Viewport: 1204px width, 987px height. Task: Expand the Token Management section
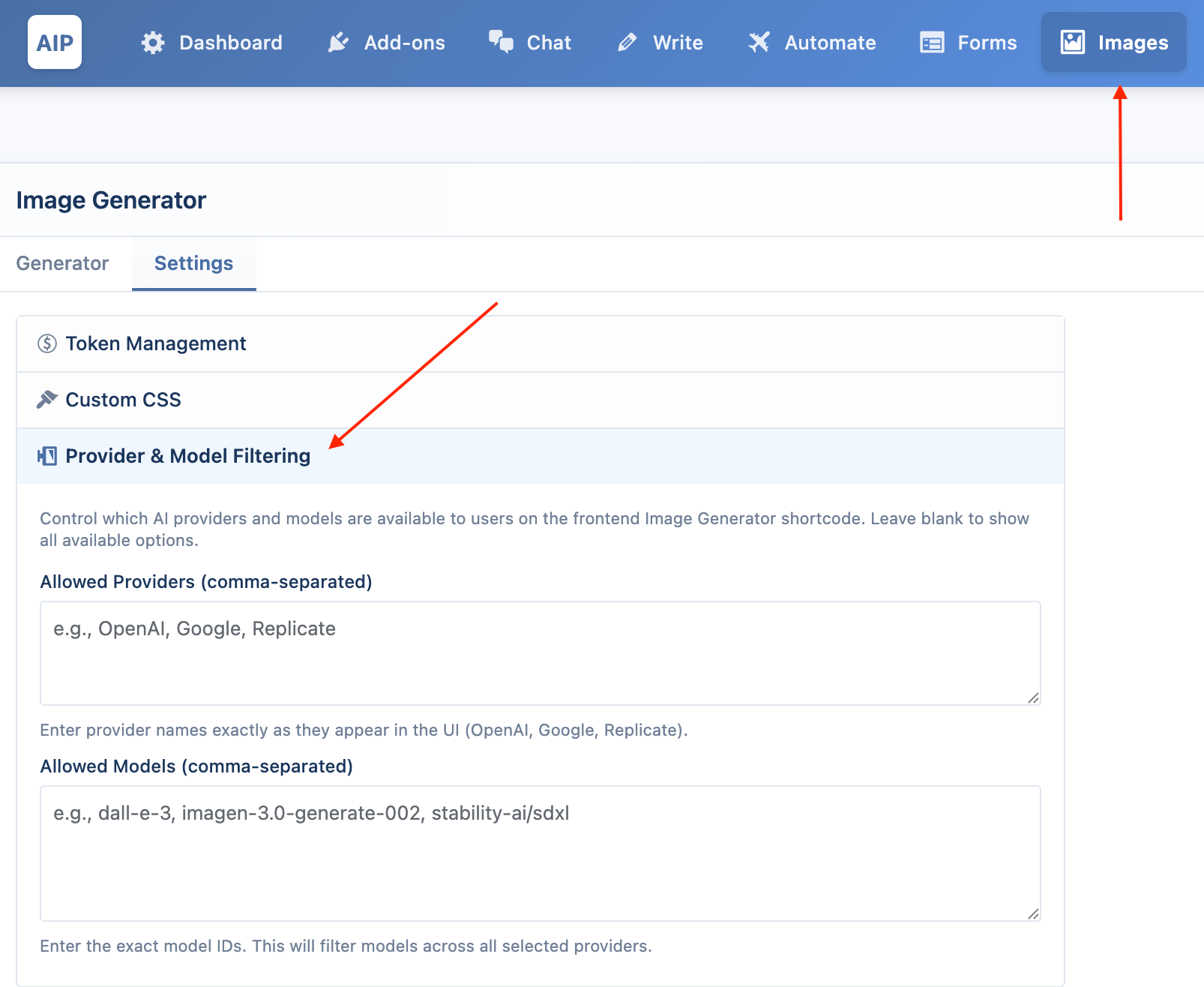pos(541,344)
